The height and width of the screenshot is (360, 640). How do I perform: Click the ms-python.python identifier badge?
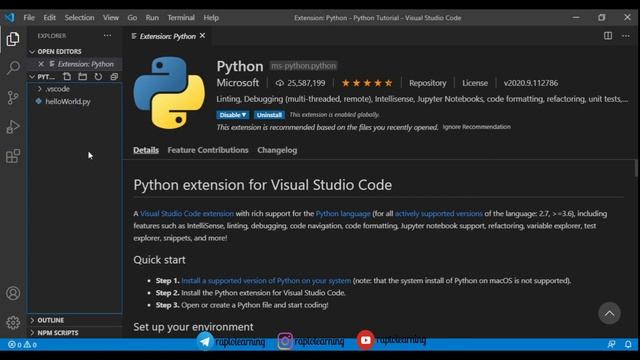pyautogui.click(x=303, y=66)
